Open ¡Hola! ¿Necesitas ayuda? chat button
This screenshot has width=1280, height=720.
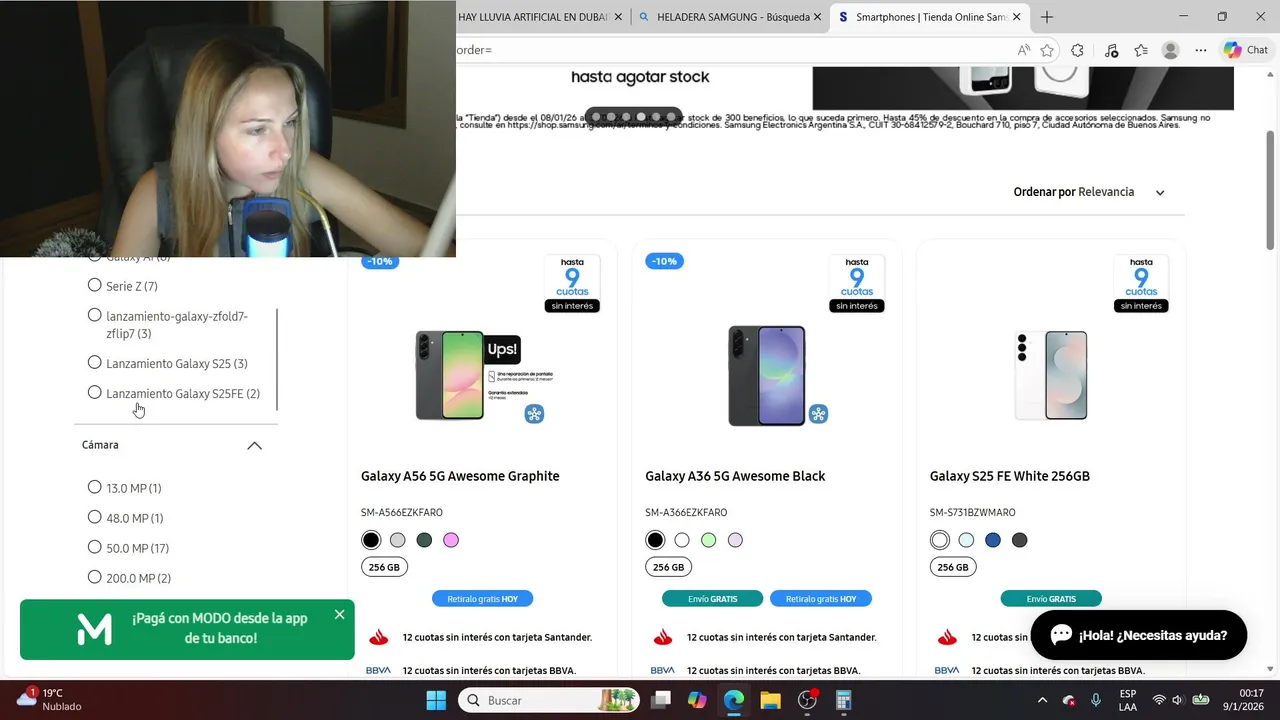1139,635
